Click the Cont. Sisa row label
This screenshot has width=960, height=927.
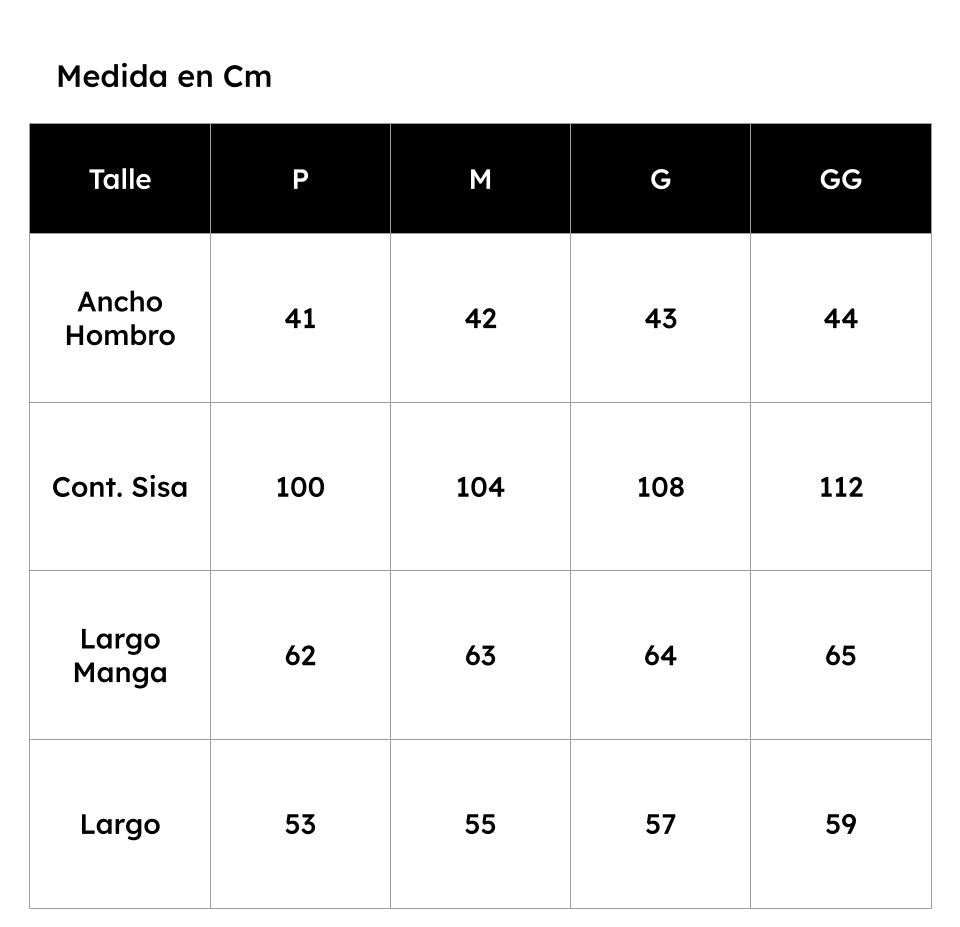(x=120, y=487)
